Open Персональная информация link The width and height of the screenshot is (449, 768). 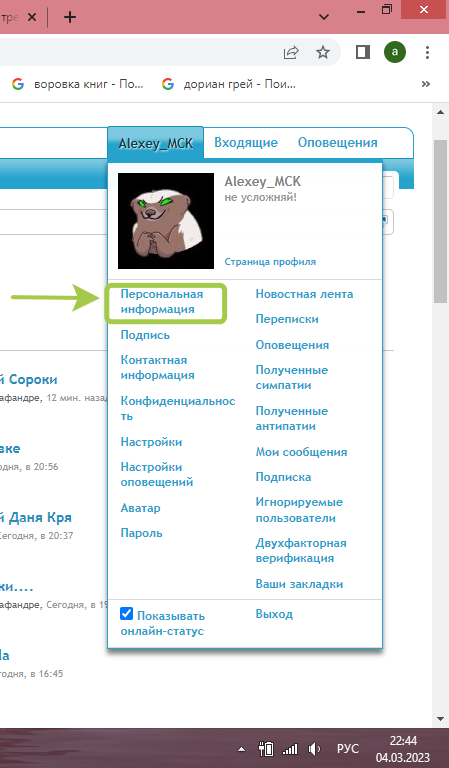[162, 302]
